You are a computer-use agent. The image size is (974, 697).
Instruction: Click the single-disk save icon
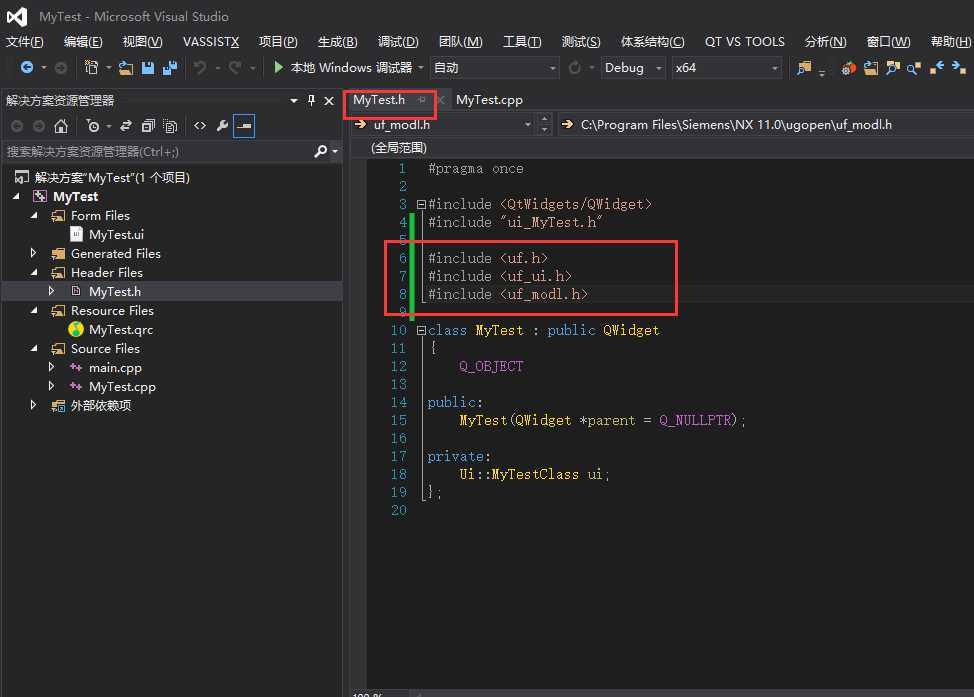148,68
